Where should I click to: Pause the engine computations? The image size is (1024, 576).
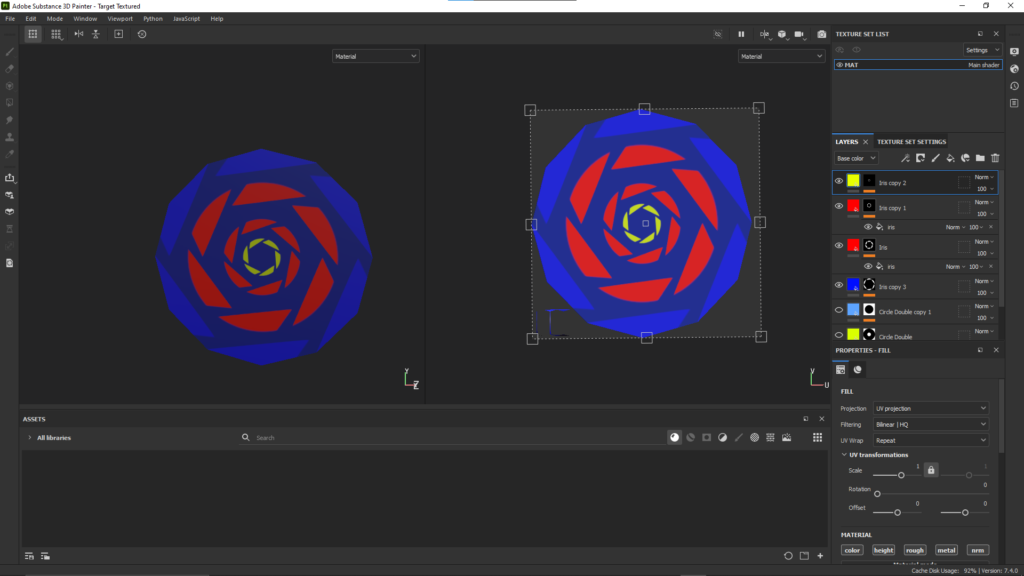[741, 34]
